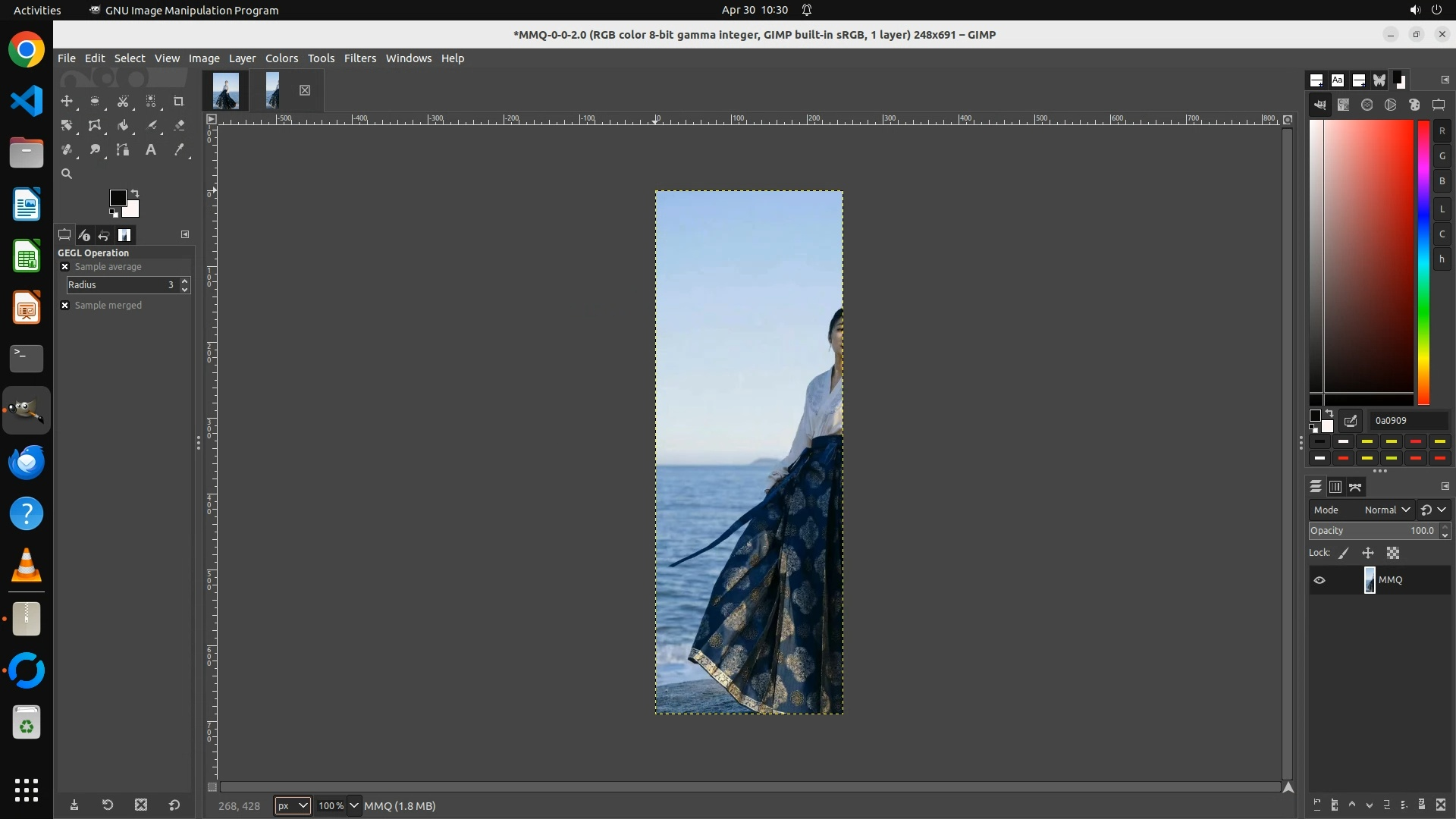Choose the Zoom magnifier tool
This screenshot has width=1456, height=819.
point(67,174)
